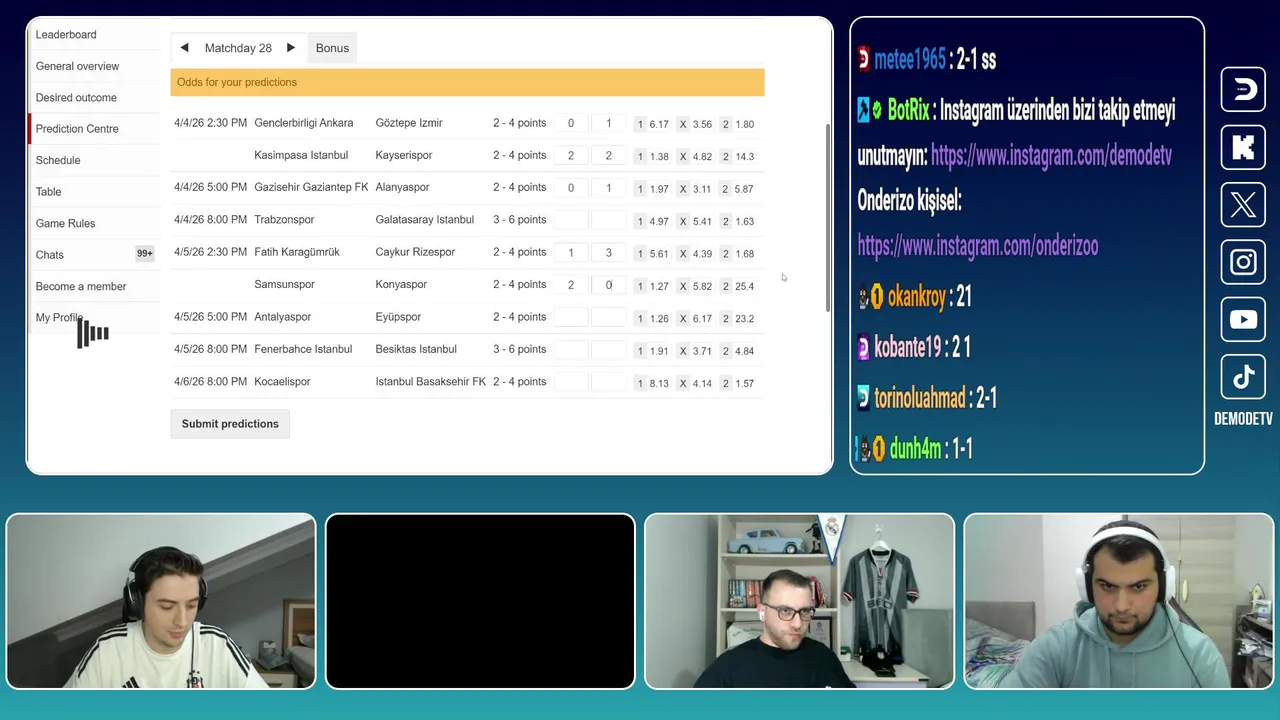Click empty away score for Besiktas Istanbul
Image resolution: width=1280 pixels, height=720 pixels.
608,349
